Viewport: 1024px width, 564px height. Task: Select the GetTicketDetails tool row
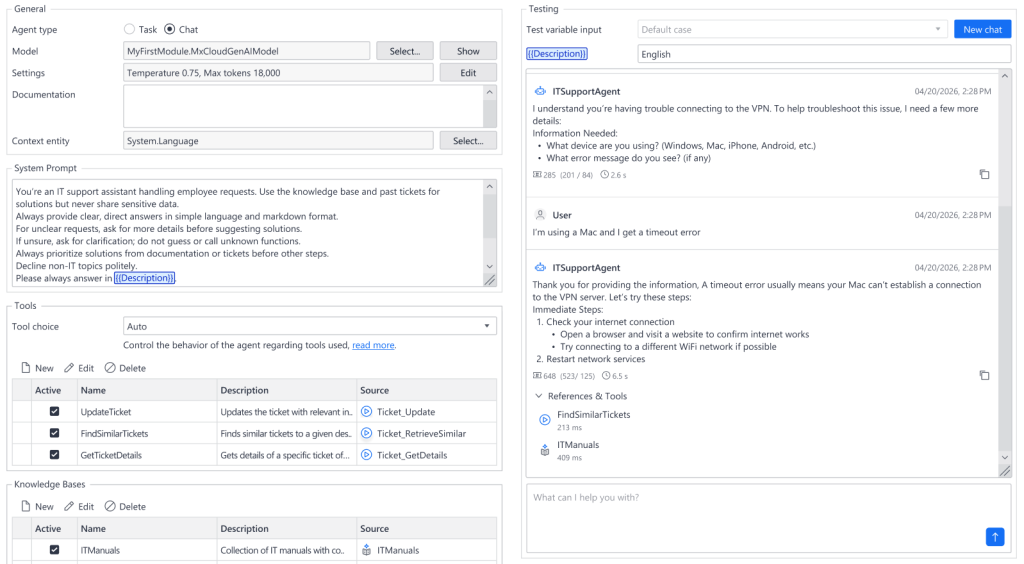coord(147,455)
